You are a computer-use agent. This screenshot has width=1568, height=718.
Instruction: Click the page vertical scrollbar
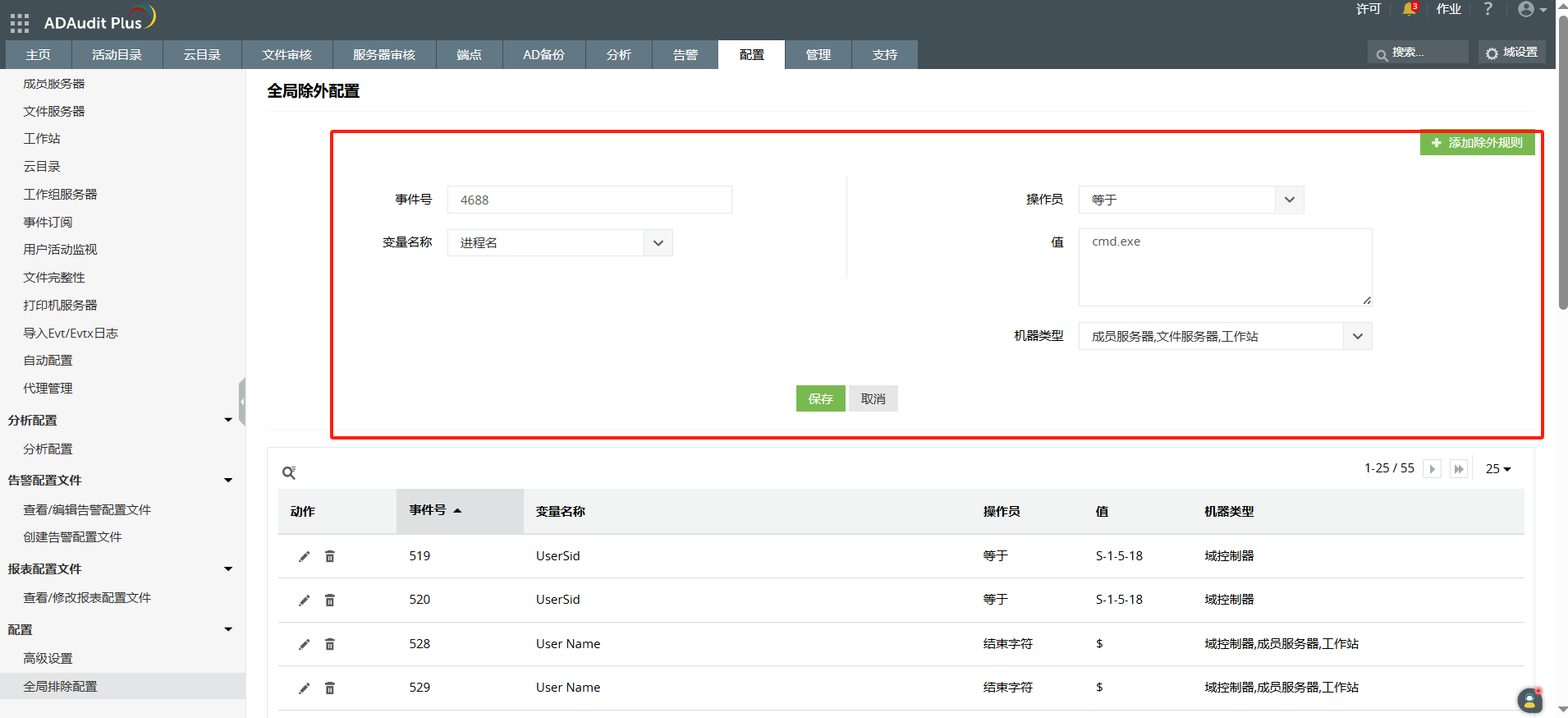[x=1563, y=164]
